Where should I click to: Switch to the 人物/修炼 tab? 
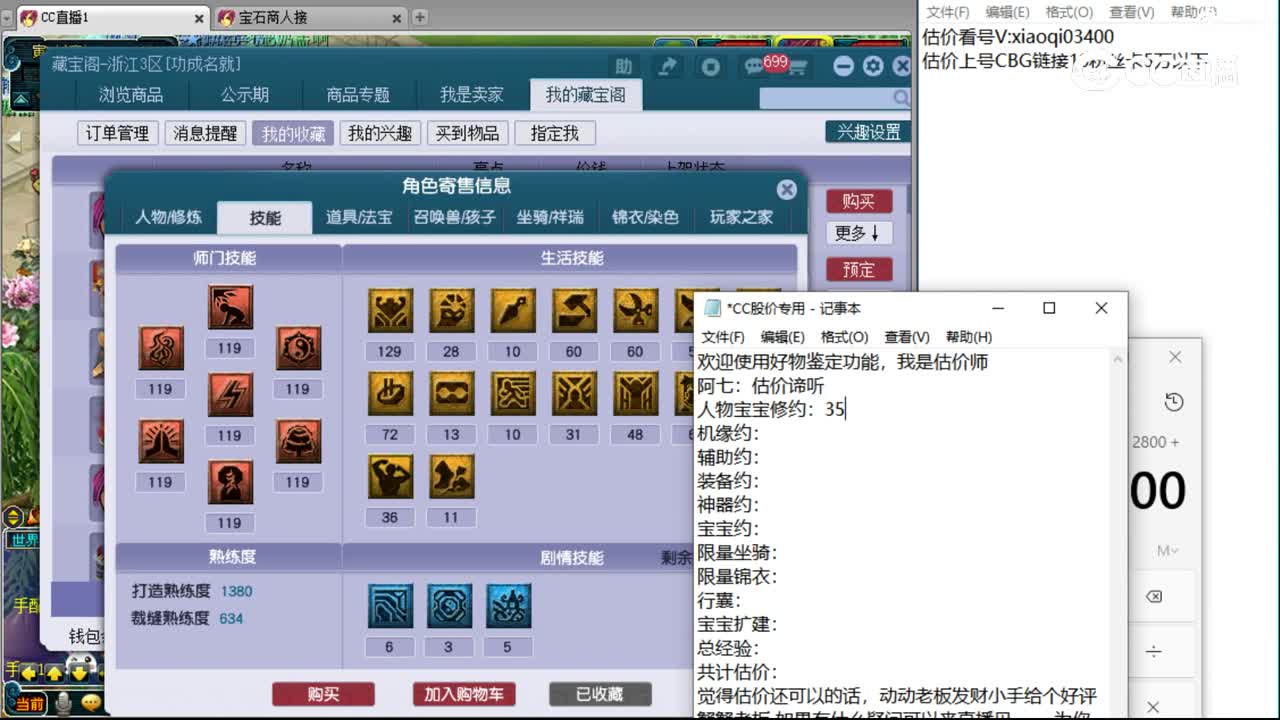[167, 217]
